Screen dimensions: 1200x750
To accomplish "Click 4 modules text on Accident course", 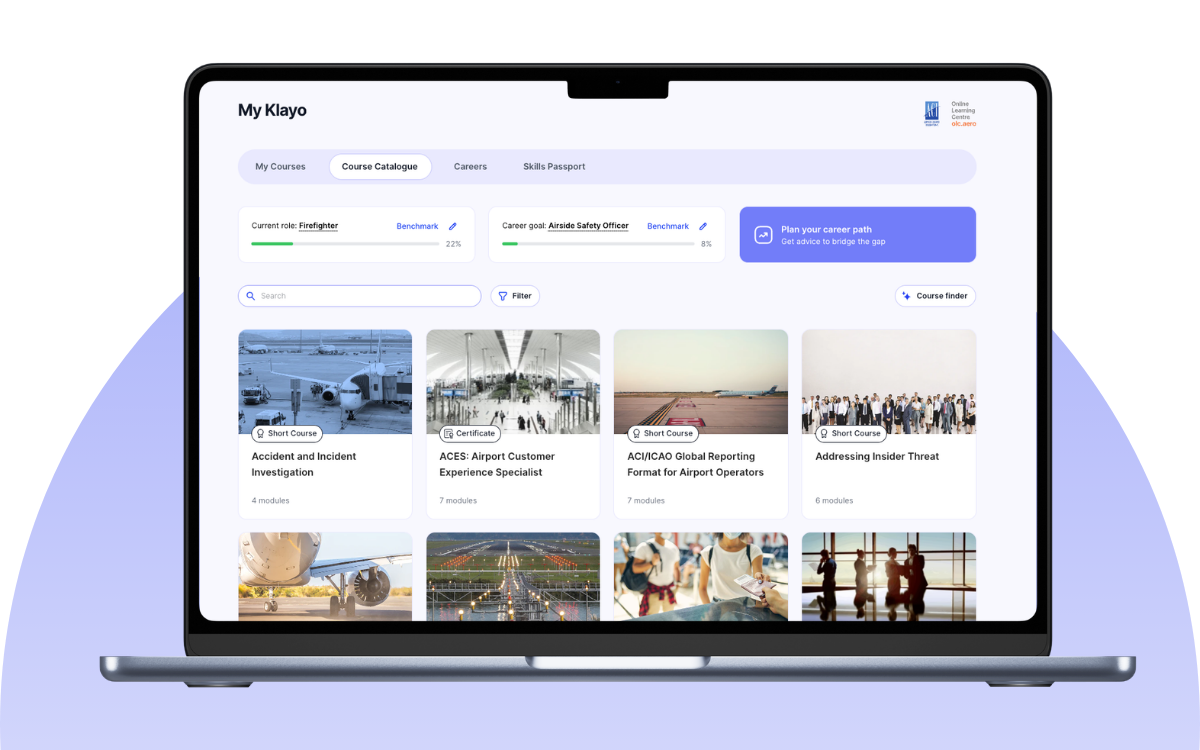I will click(x=270, y=500).
